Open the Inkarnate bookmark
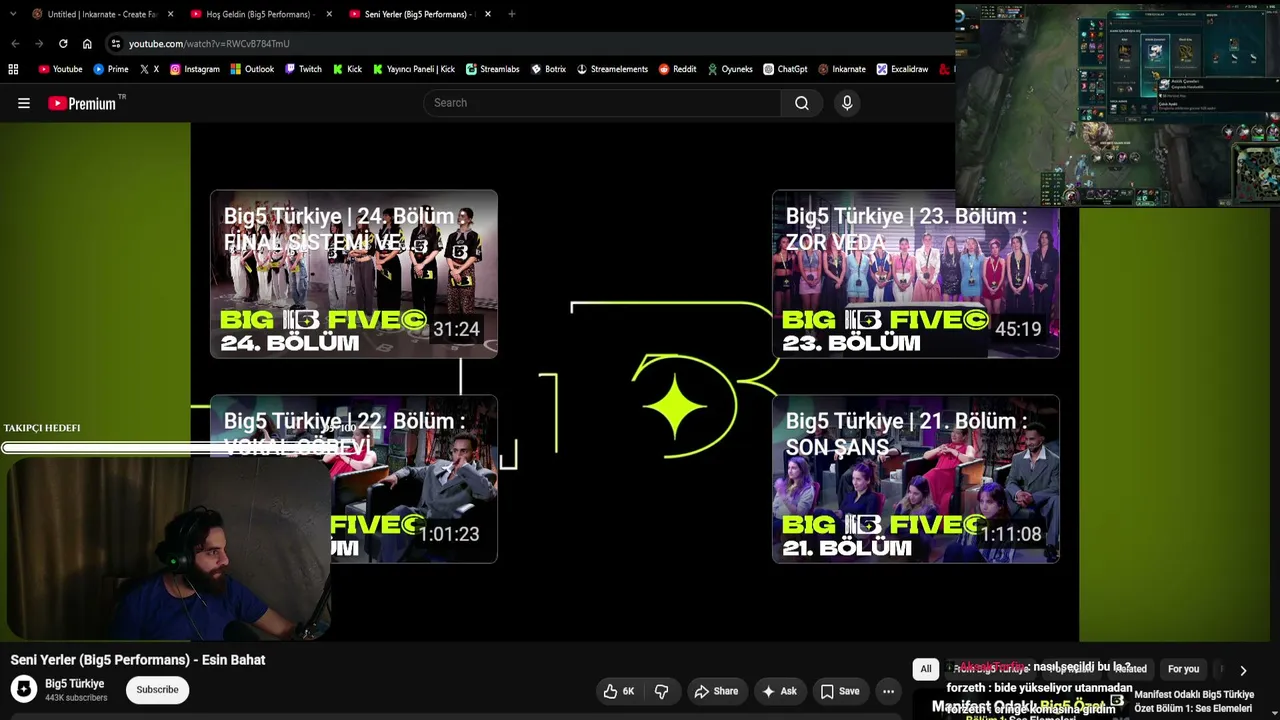The image size is (1280, 720). point(842,69)
